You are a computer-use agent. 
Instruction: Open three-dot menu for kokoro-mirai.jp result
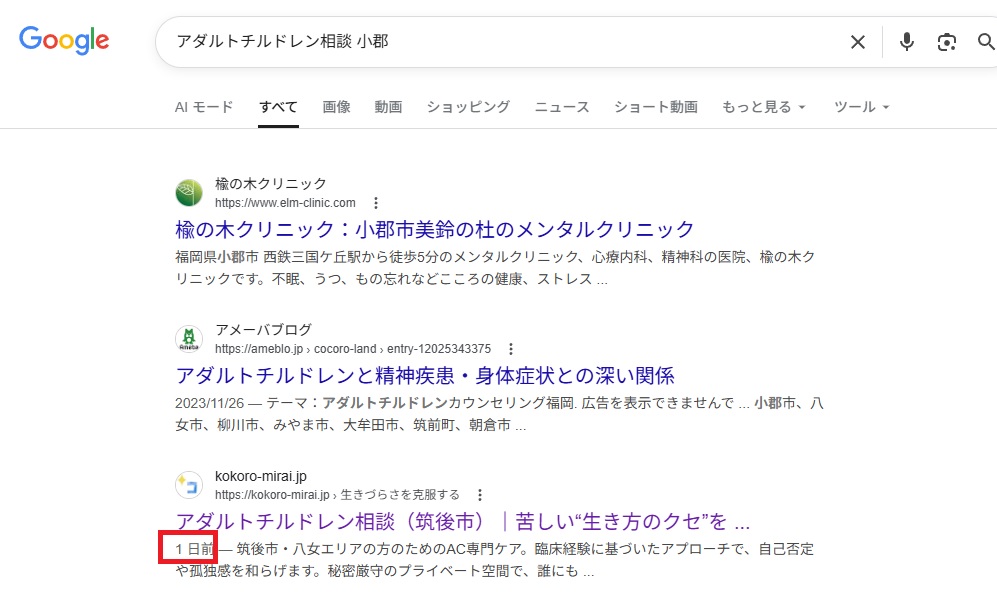point(480,495)
